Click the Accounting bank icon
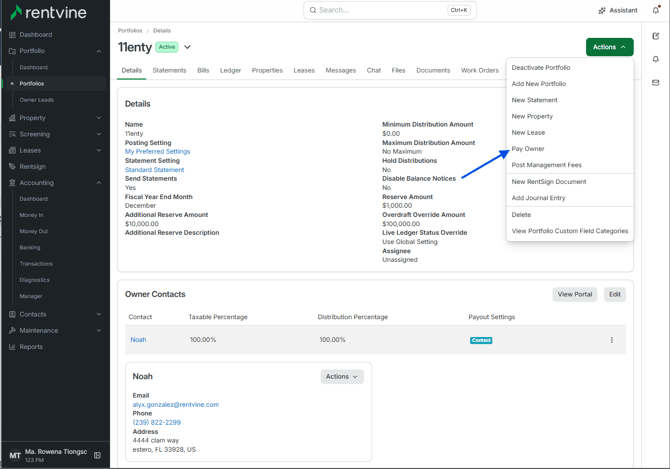This screenshot has height=469, width=670. tap(12, 183)
